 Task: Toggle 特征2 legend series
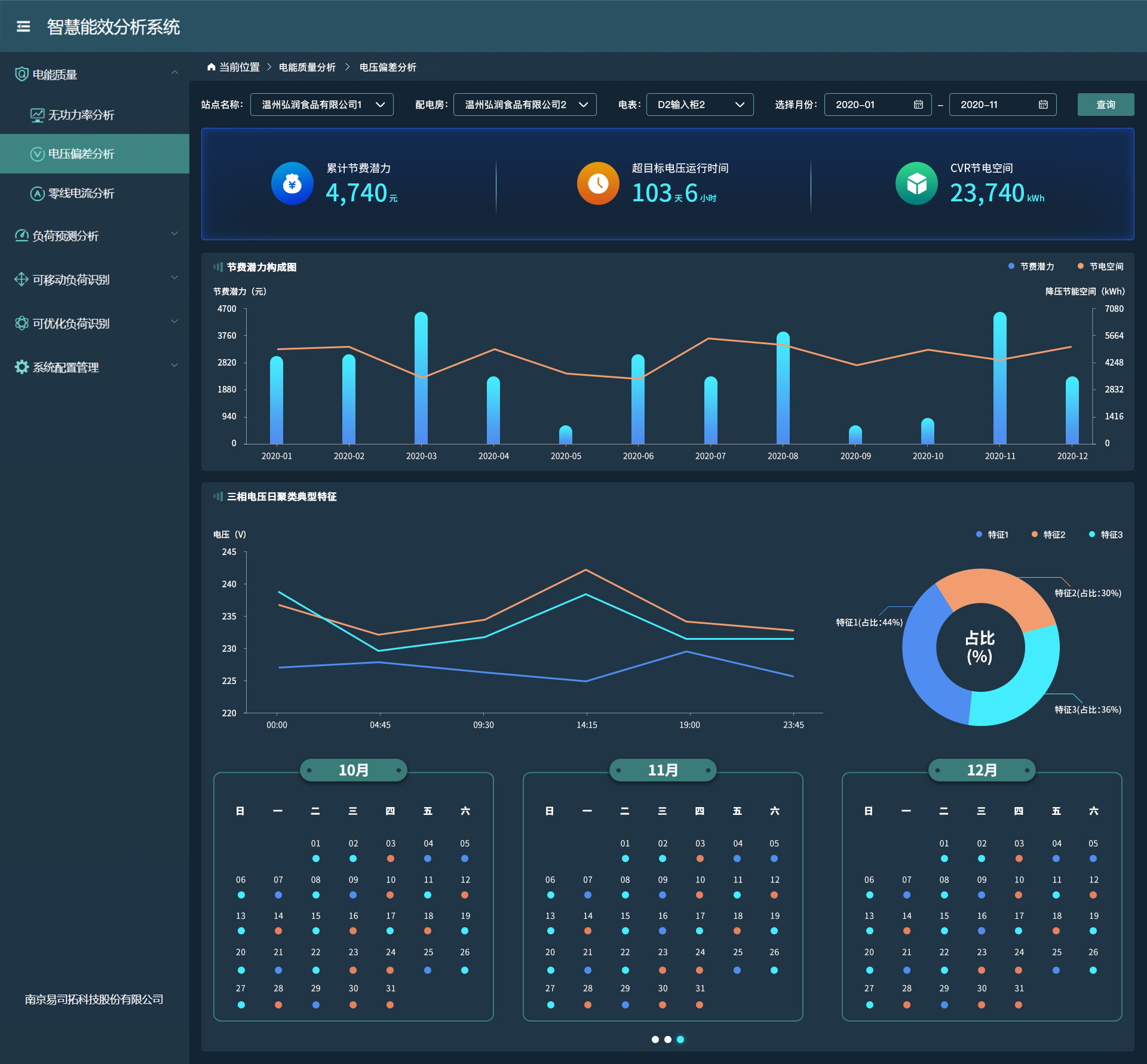point(1048,535)
